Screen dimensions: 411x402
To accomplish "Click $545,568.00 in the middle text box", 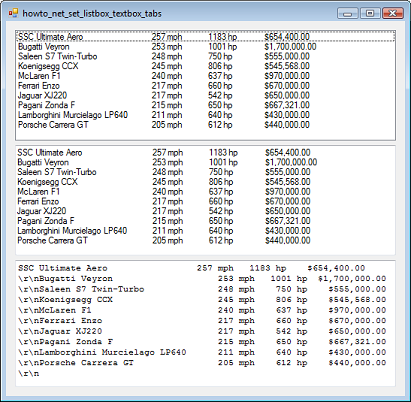I will [x=288, y=182].
